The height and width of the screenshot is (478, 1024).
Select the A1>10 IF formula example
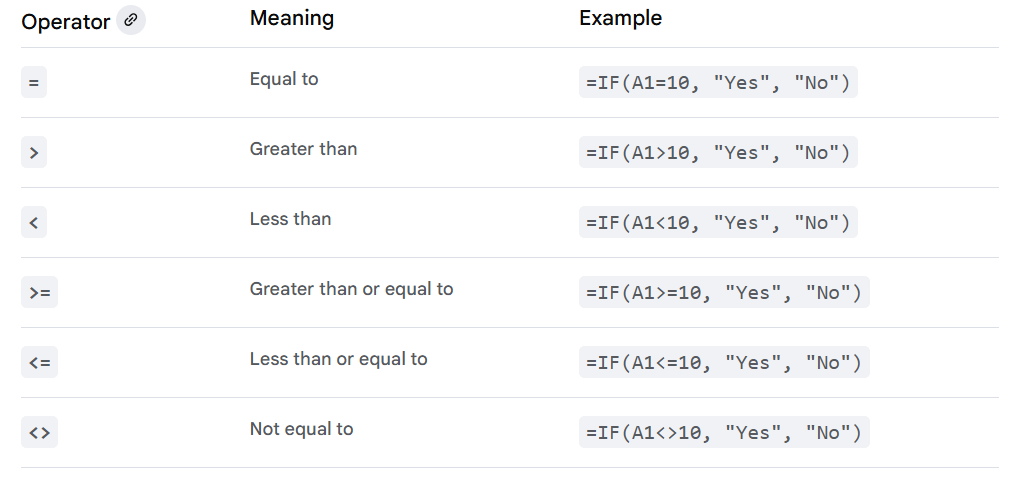pyautogui.click(x=718, y=153)
